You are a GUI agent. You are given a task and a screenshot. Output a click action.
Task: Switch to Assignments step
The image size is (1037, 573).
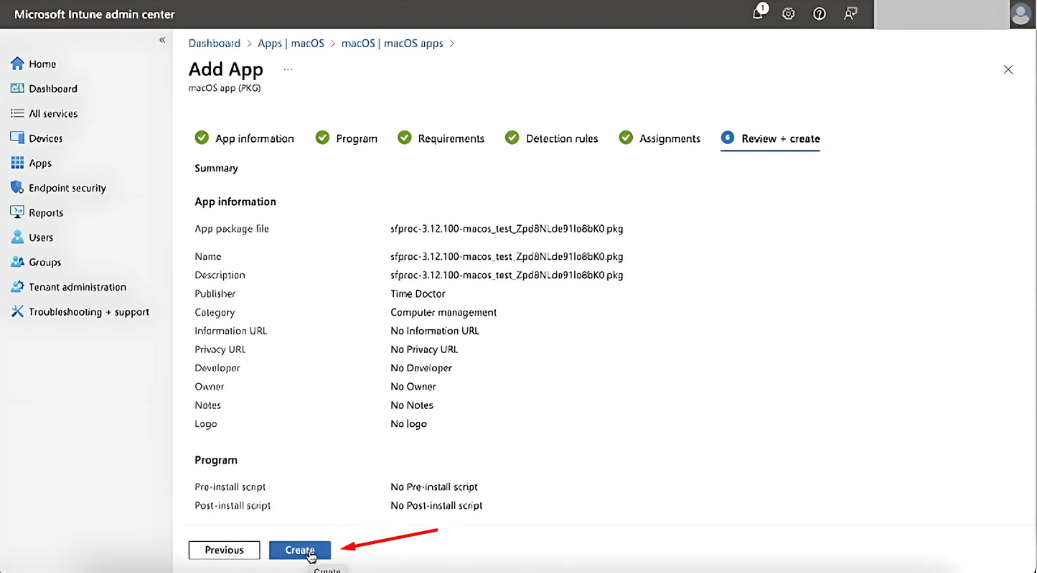point(659,138)
